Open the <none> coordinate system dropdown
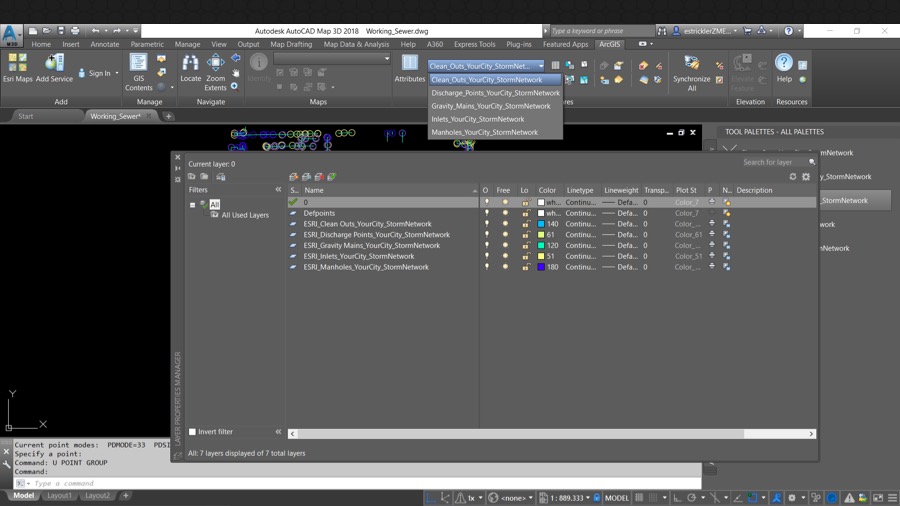The height and width of the screenshot is (506, 900). point(530,497)
